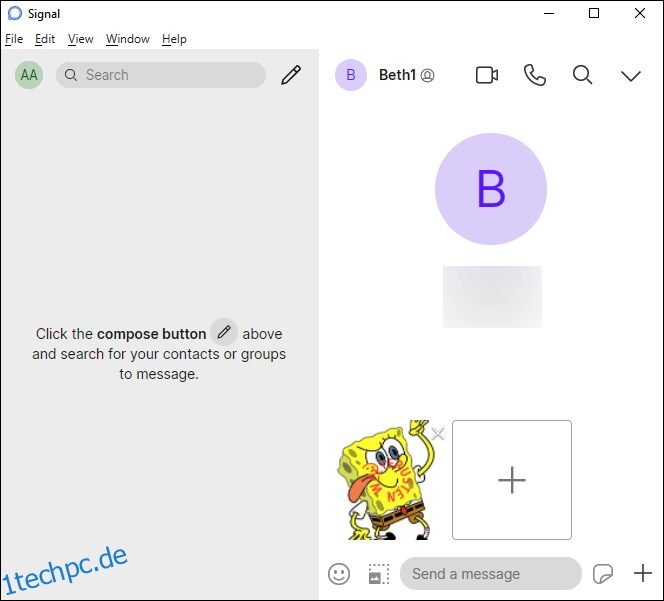This screenshot has height=601, width=664.
Task: Open your AA profile avatar
Action: coord(29,75)
